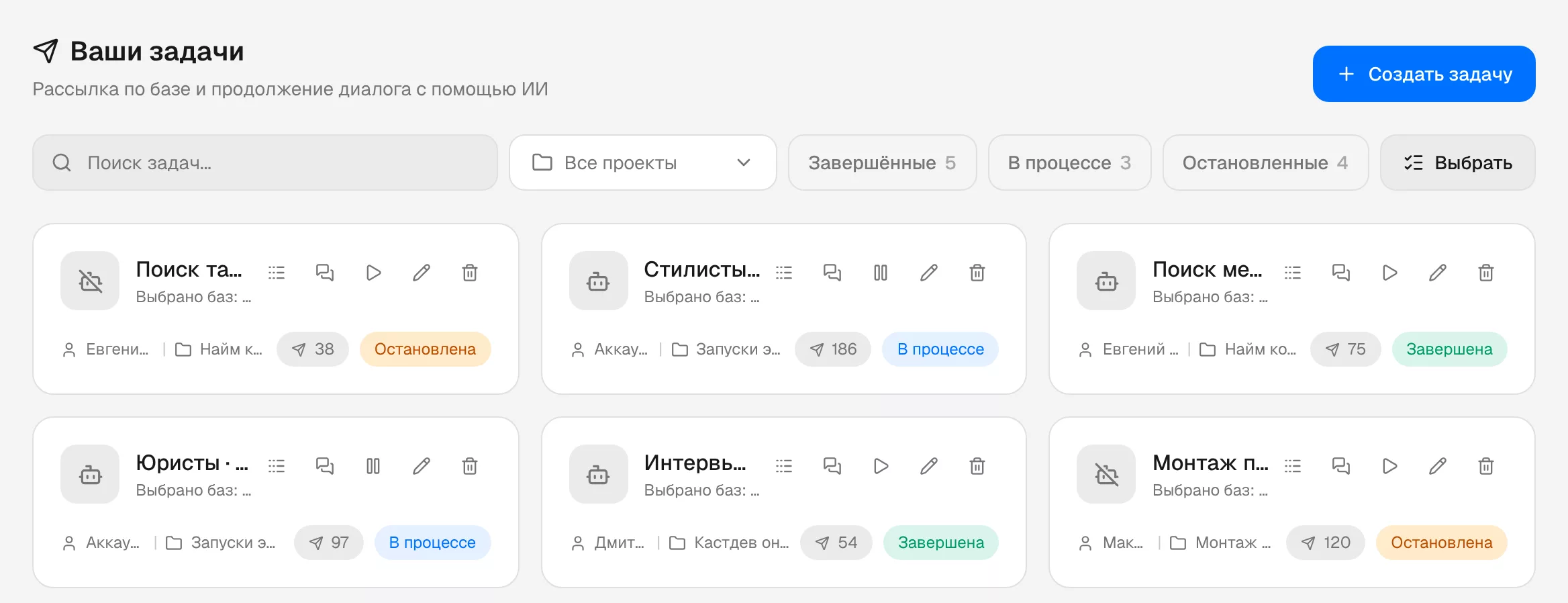Viewport: 1568px width, 603px height.
Task: Delete the Интервь… task
Action: pyautogui.click(x=977, y=466)
